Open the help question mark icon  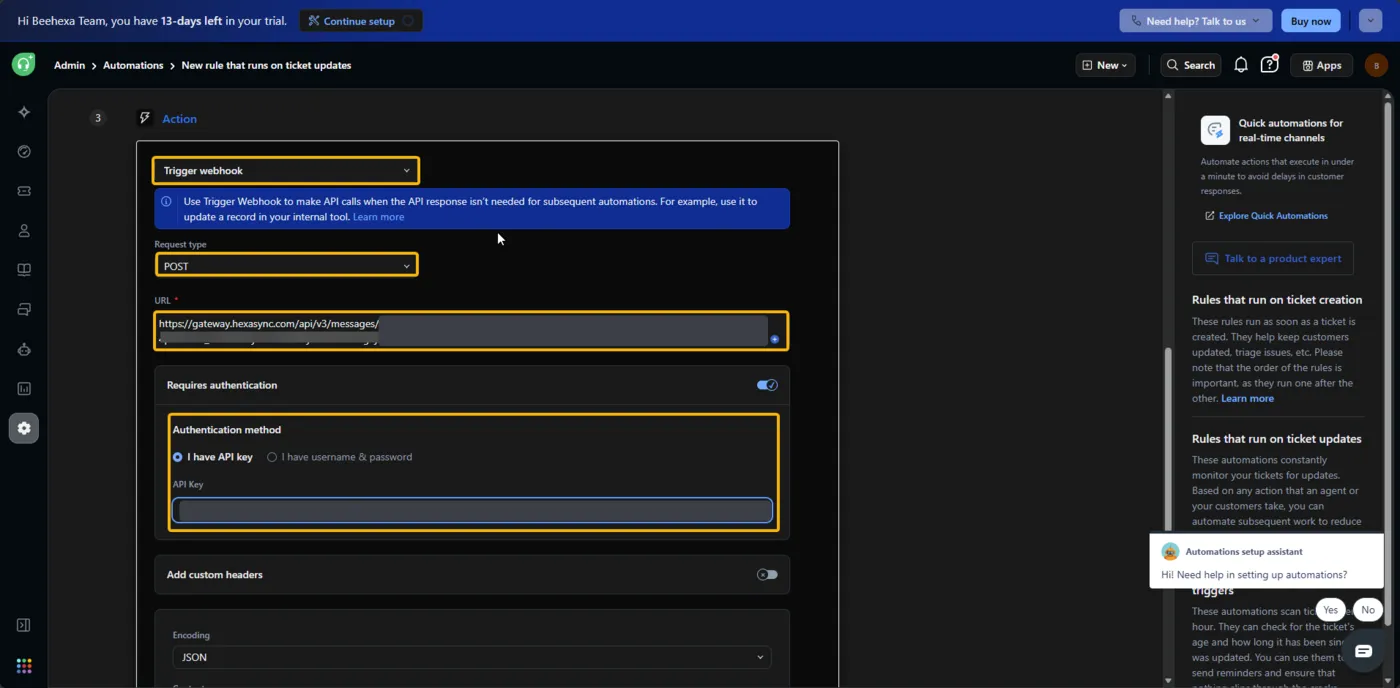coord(1269,65)
